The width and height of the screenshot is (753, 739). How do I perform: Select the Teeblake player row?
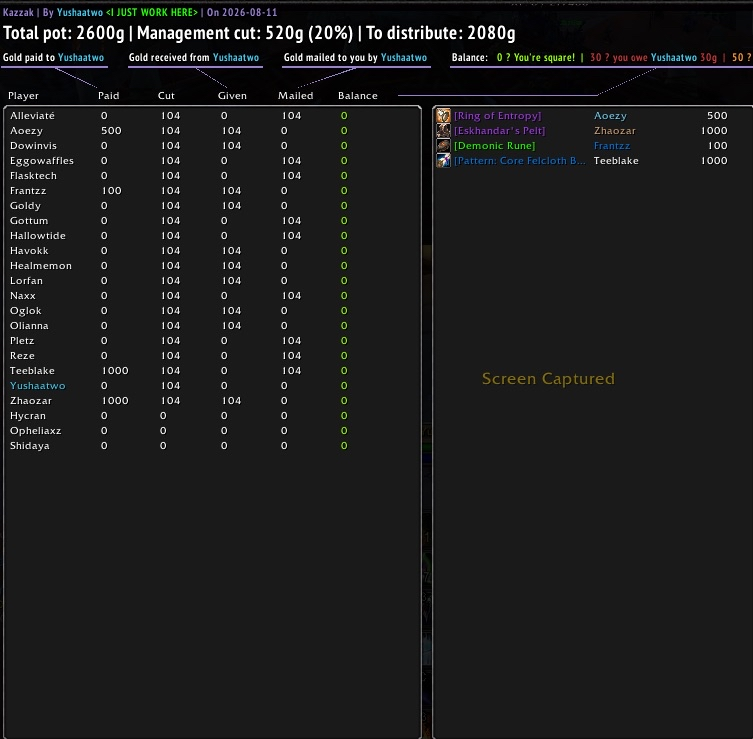pos(212,371)
